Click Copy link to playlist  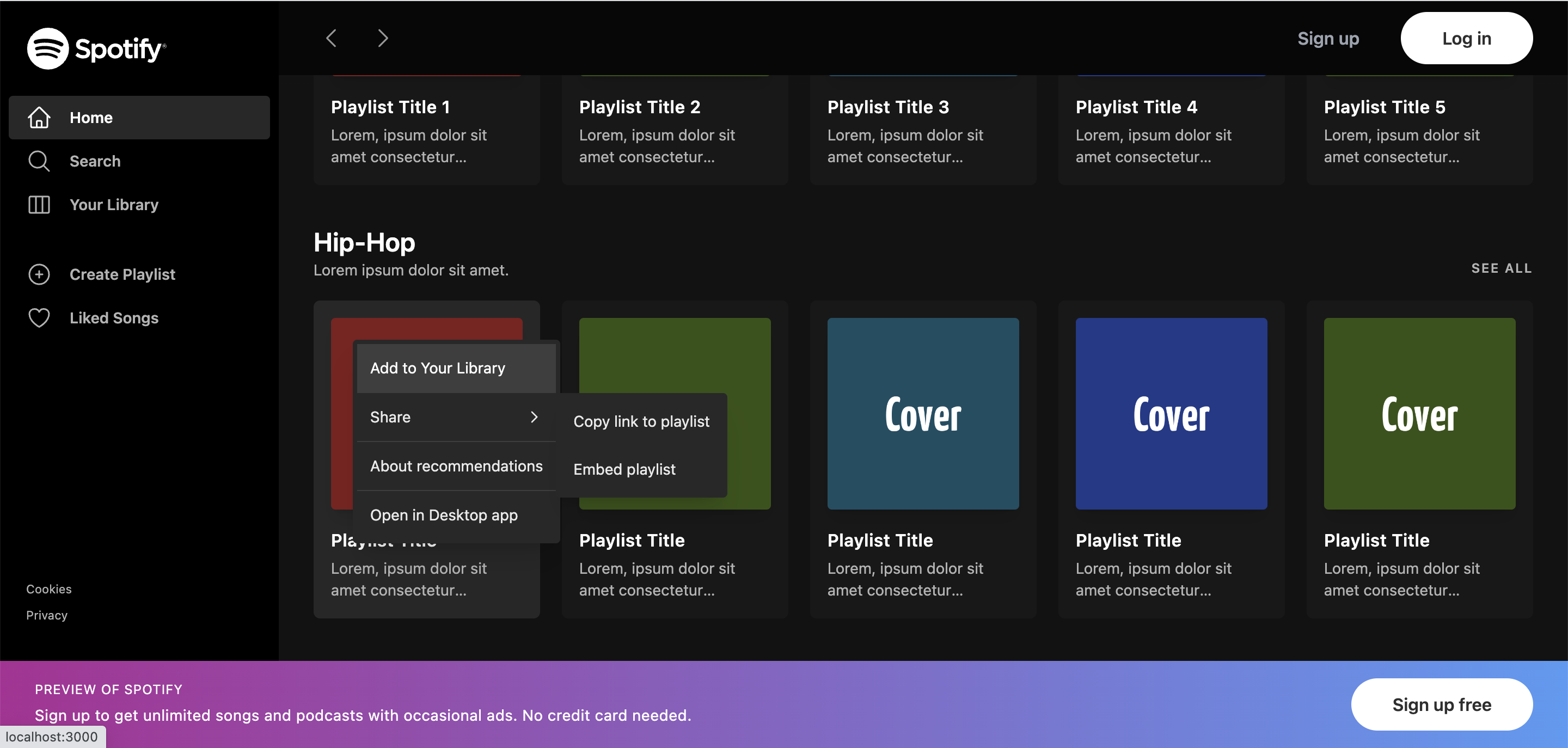[x=641, y=421]
